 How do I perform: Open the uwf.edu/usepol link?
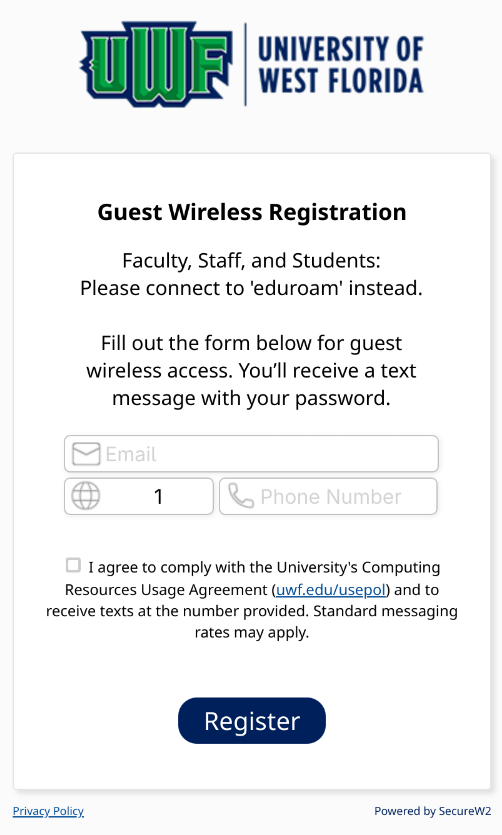(x=331, y=590)
